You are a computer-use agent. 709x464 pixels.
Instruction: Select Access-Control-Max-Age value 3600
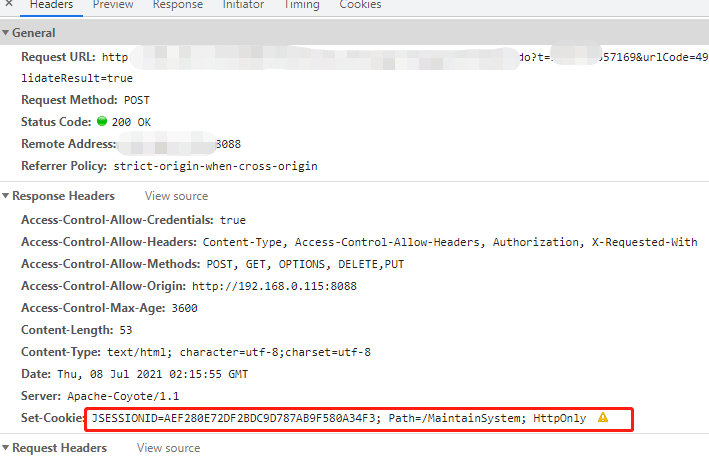(184, 308)
